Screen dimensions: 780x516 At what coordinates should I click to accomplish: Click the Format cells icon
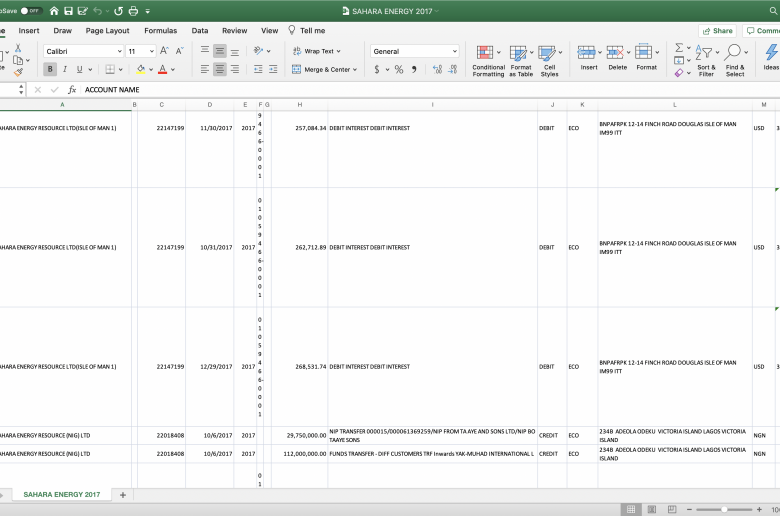pyautogui.click(x=644, y=52)
